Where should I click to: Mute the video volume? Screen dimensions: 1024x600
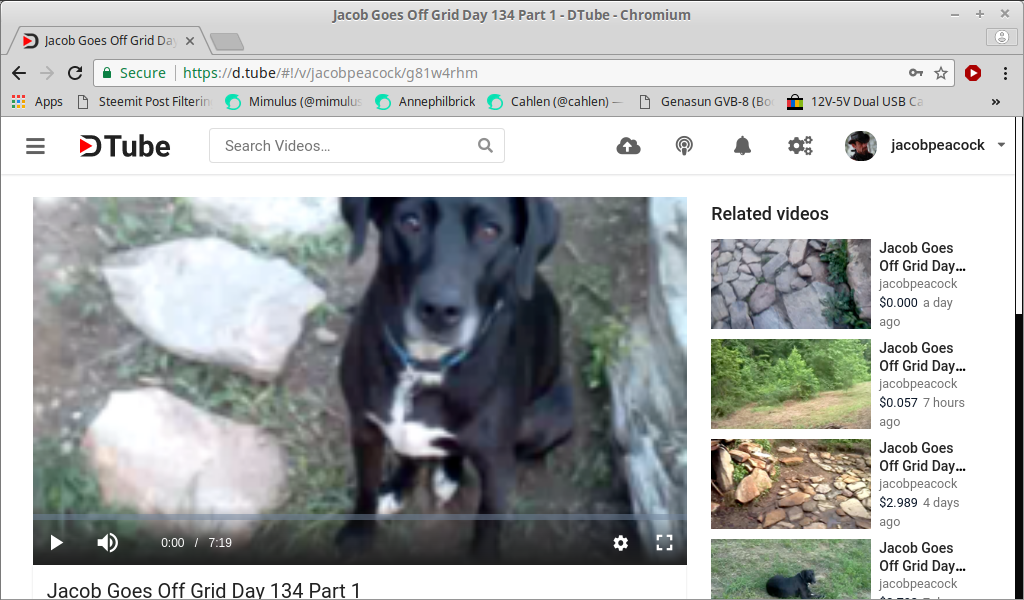(x=108, y=543)
